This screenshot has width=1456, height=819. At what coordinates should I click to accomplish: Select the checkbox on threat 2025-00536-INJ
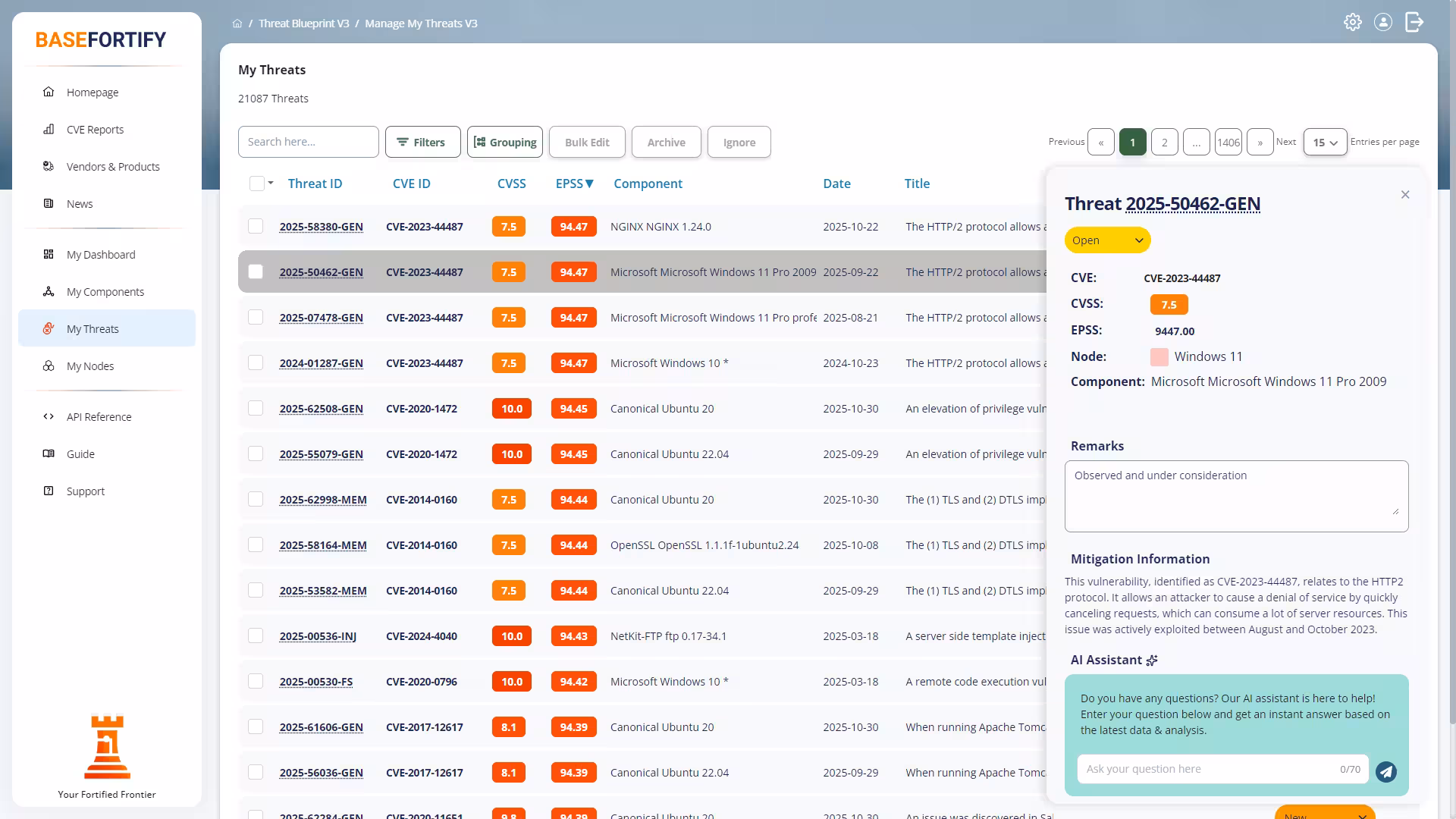point(256,635)
